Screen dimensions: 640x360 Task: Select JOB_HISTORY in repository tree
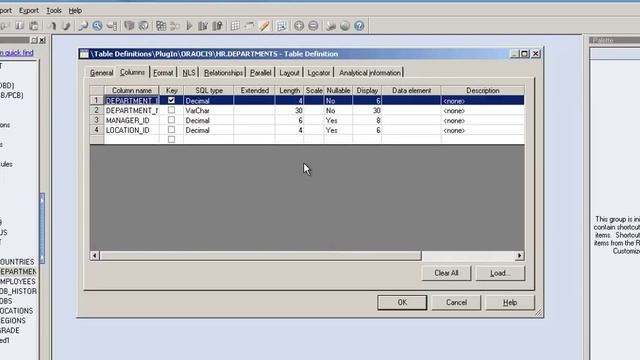click(x=18, y=291)
